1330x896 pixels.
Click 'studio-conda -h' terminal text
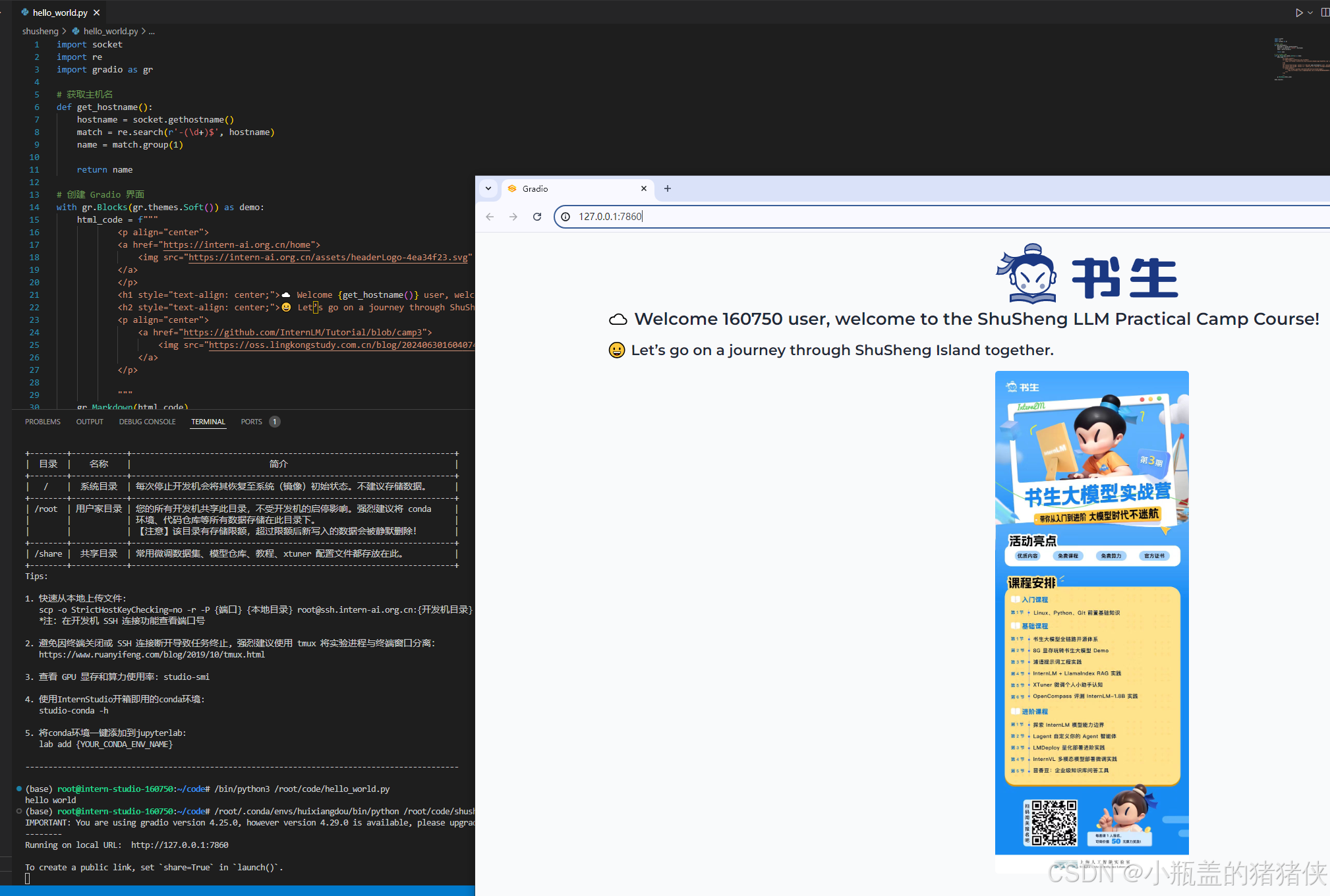click(73, 711)
